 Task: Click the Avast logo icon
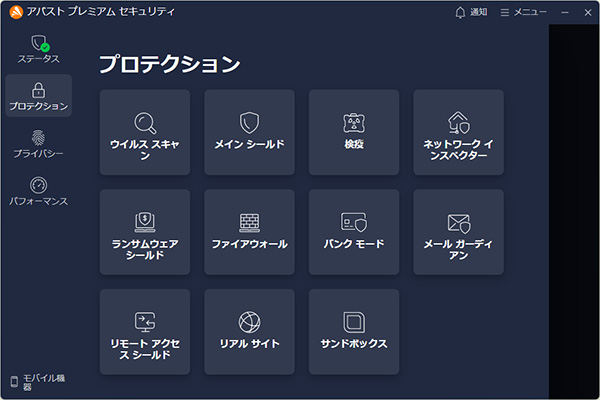coord(16,12)
